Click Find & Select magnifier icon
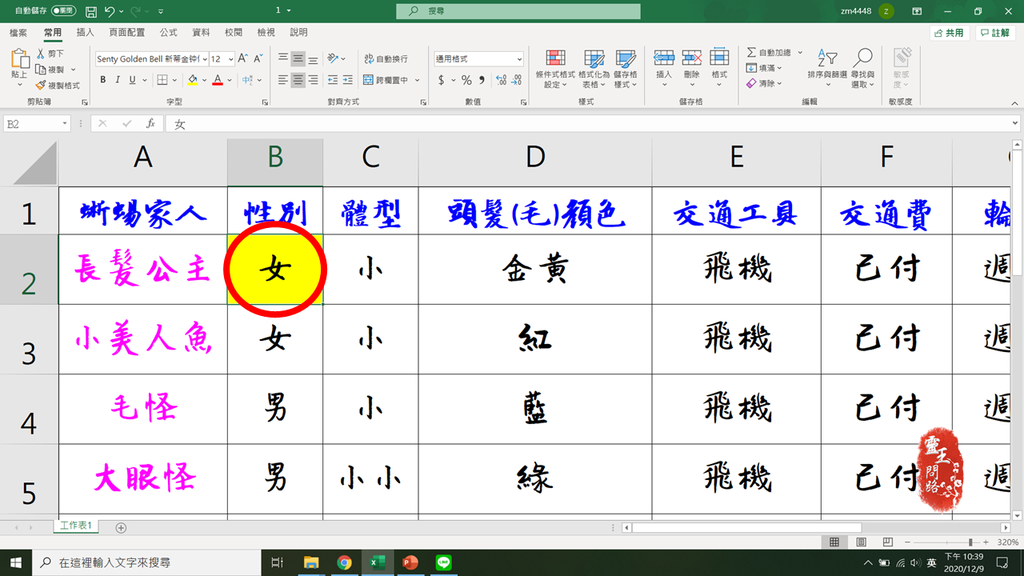The height and width of the screenshot is (576, 1024). (863, 57)
